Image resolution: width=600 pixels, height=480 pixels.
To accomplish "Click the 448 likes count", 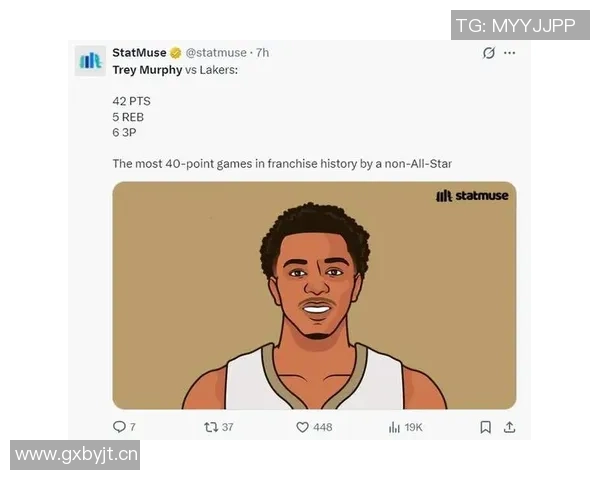I will click(x=323, y=427).
